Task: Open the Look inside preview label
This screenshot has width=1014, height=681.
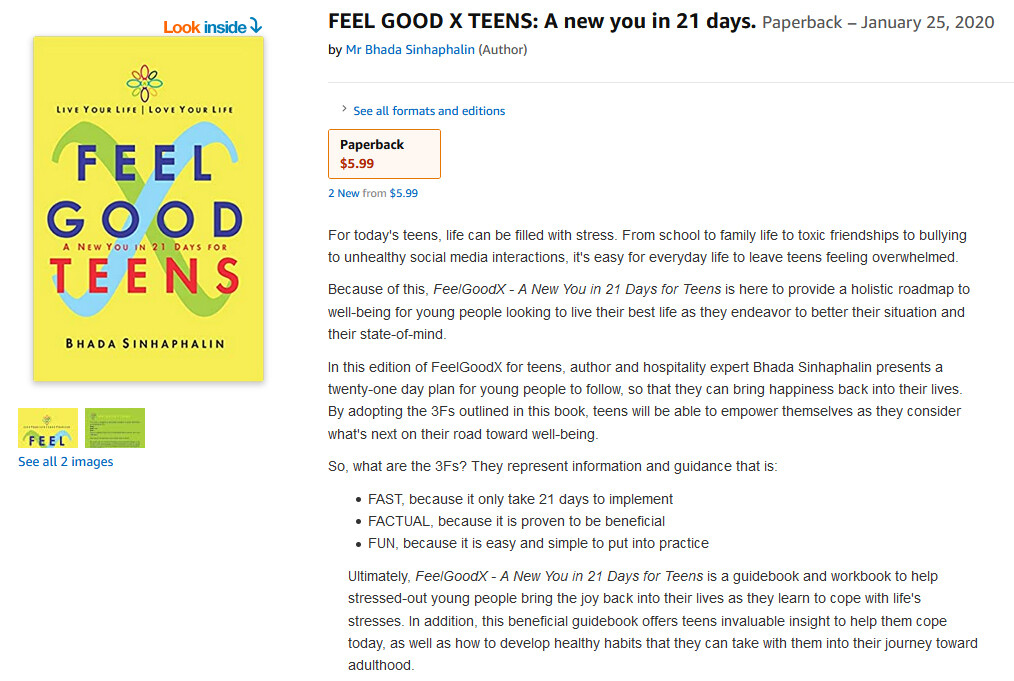Action: (x=205, y=27)
